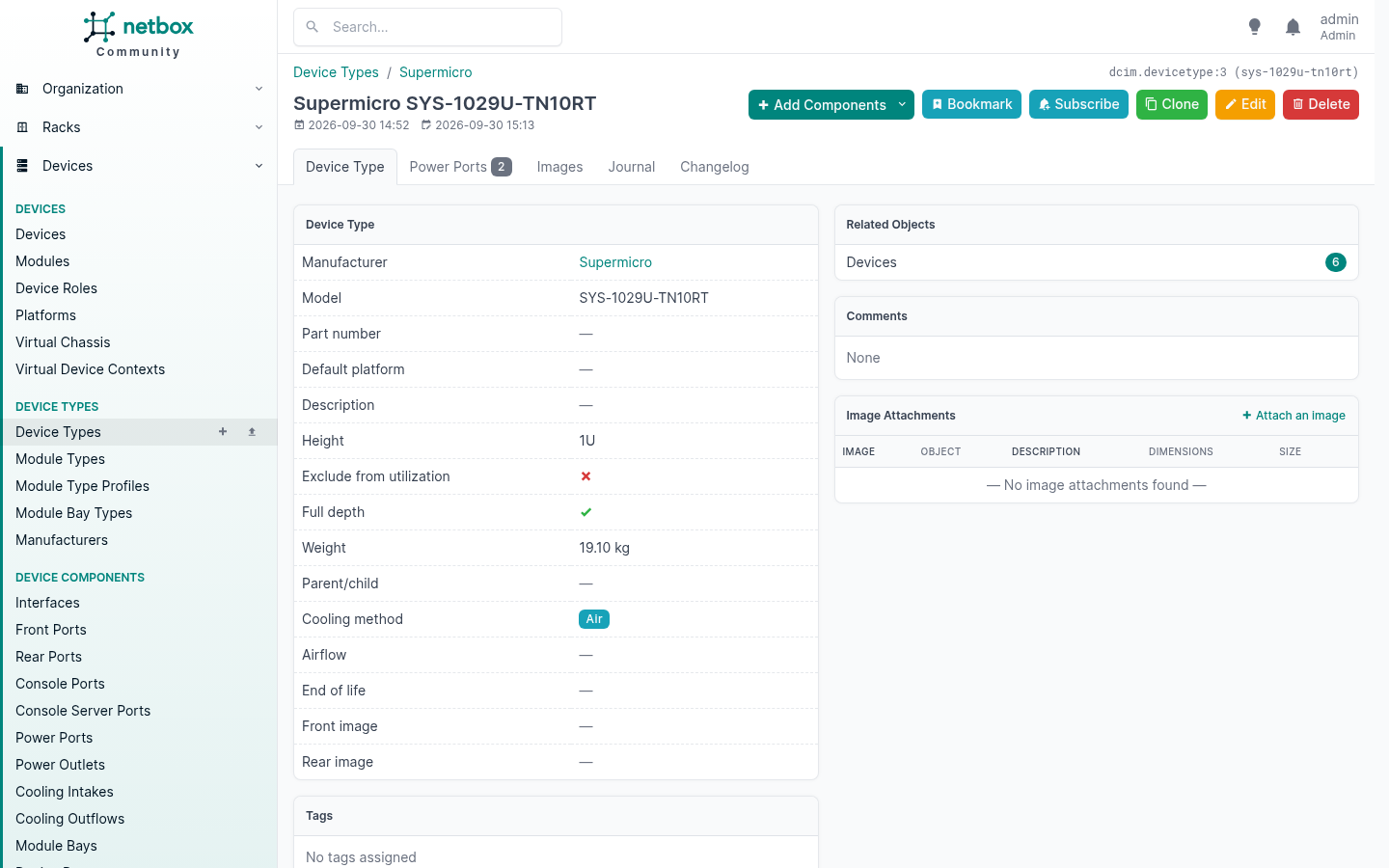Open Virtual Chassis sidebar item

(x=63, y=342)
